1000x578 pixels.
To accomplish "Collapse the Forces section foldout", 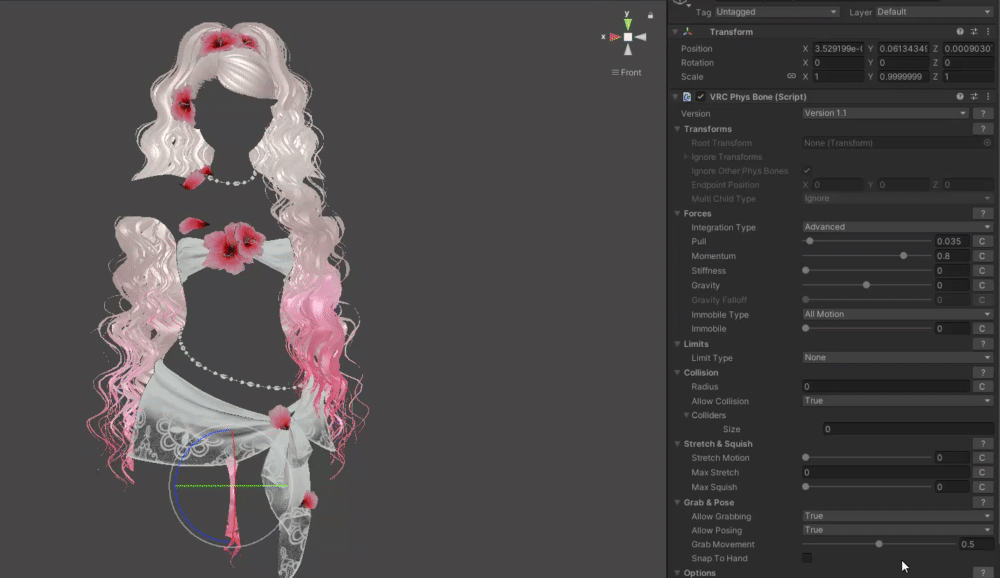I will pos(677,213).
